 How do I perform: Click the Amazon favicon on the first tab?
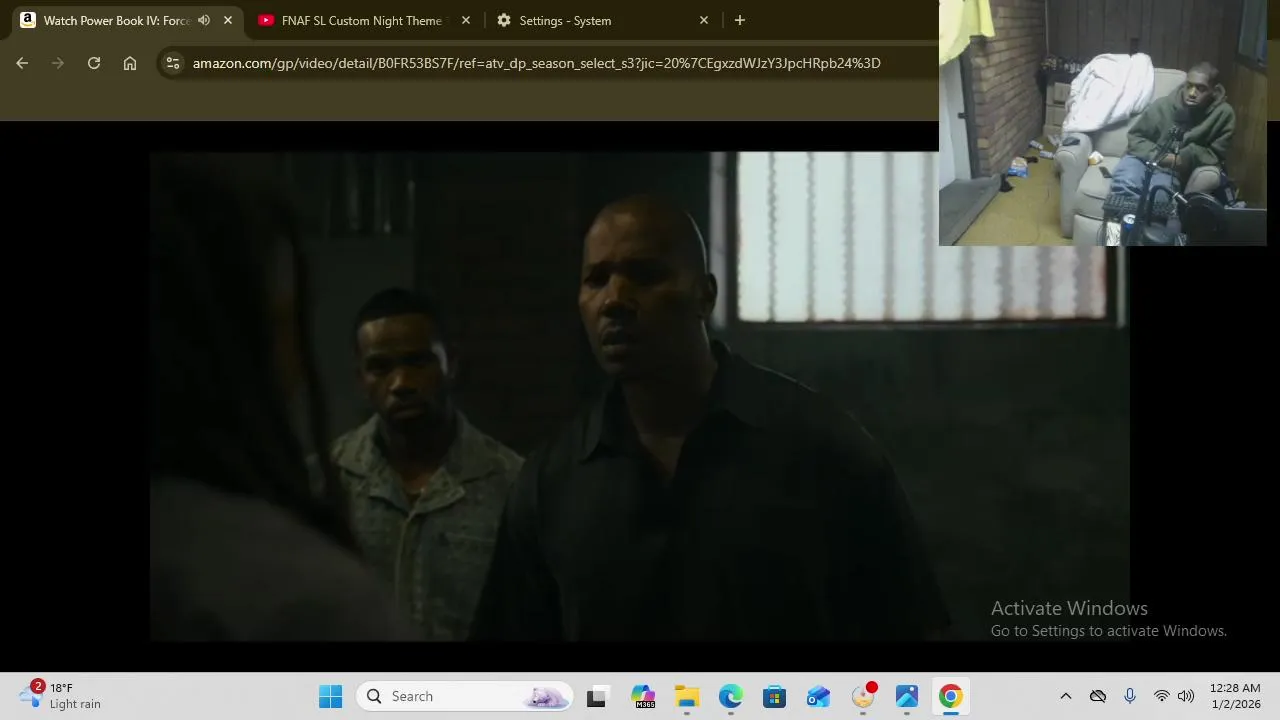[28, 20]
